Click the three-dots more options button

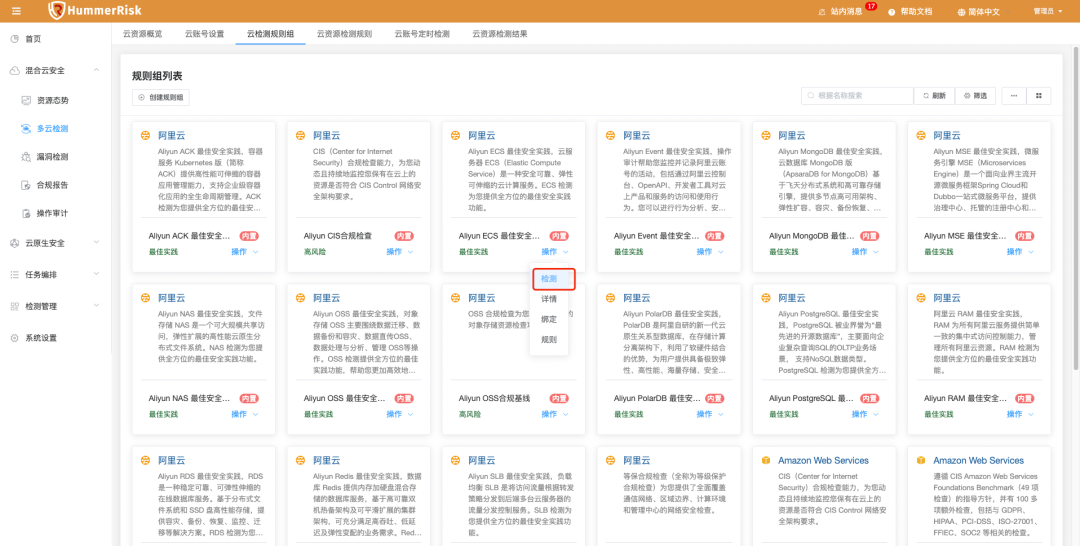coord(1014,96)
